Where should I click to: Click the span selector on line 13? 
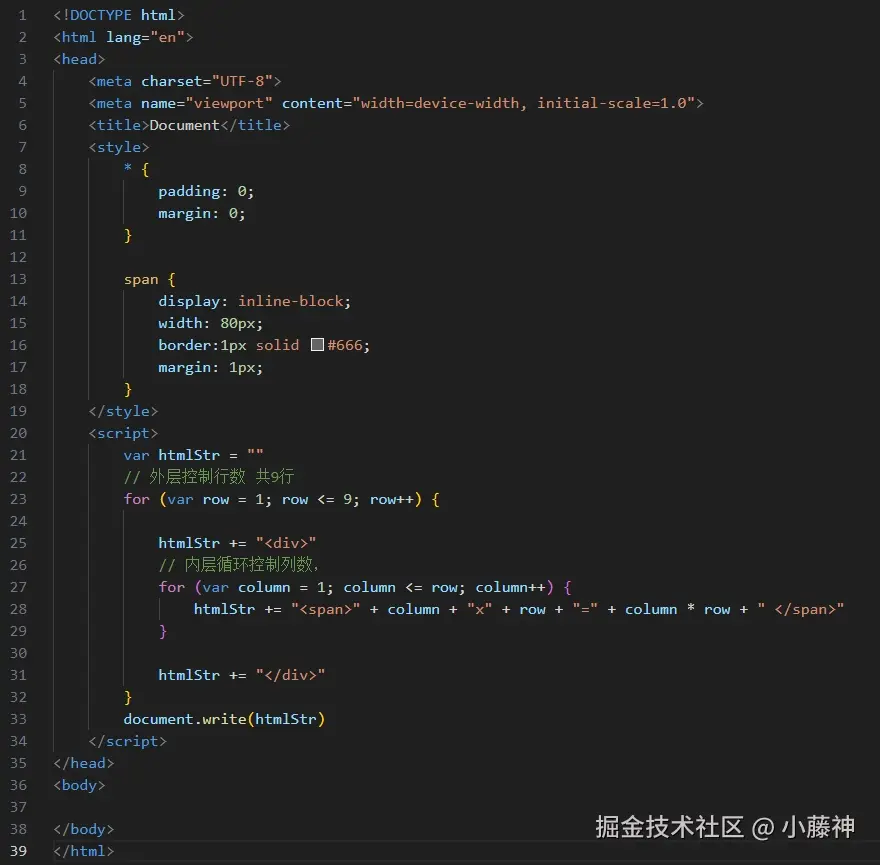(x=141, y=279)
